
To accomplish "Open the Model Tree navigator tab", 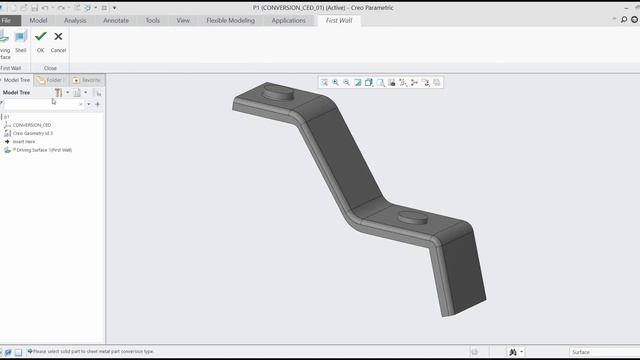I will (16, 80).
